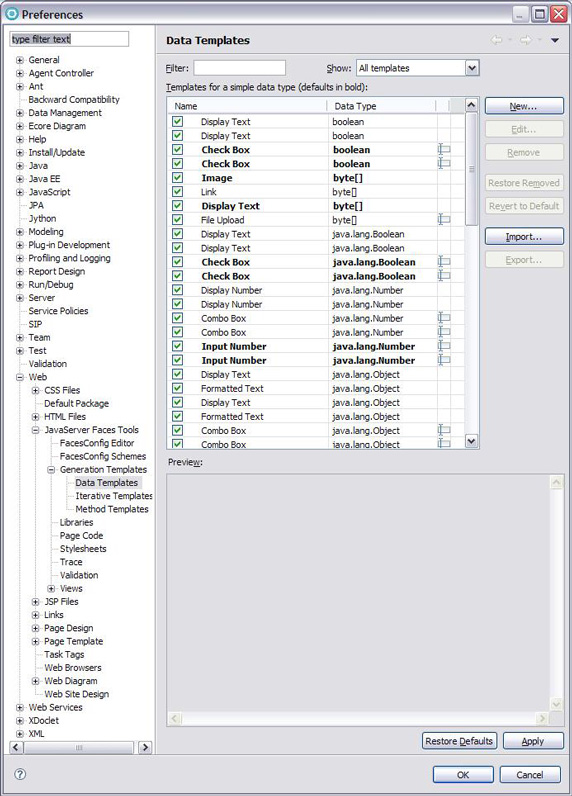The height and width of the screenshot is (796, 572).
Task: Select Iterative Templates in the tree
Action: (114, 496)
